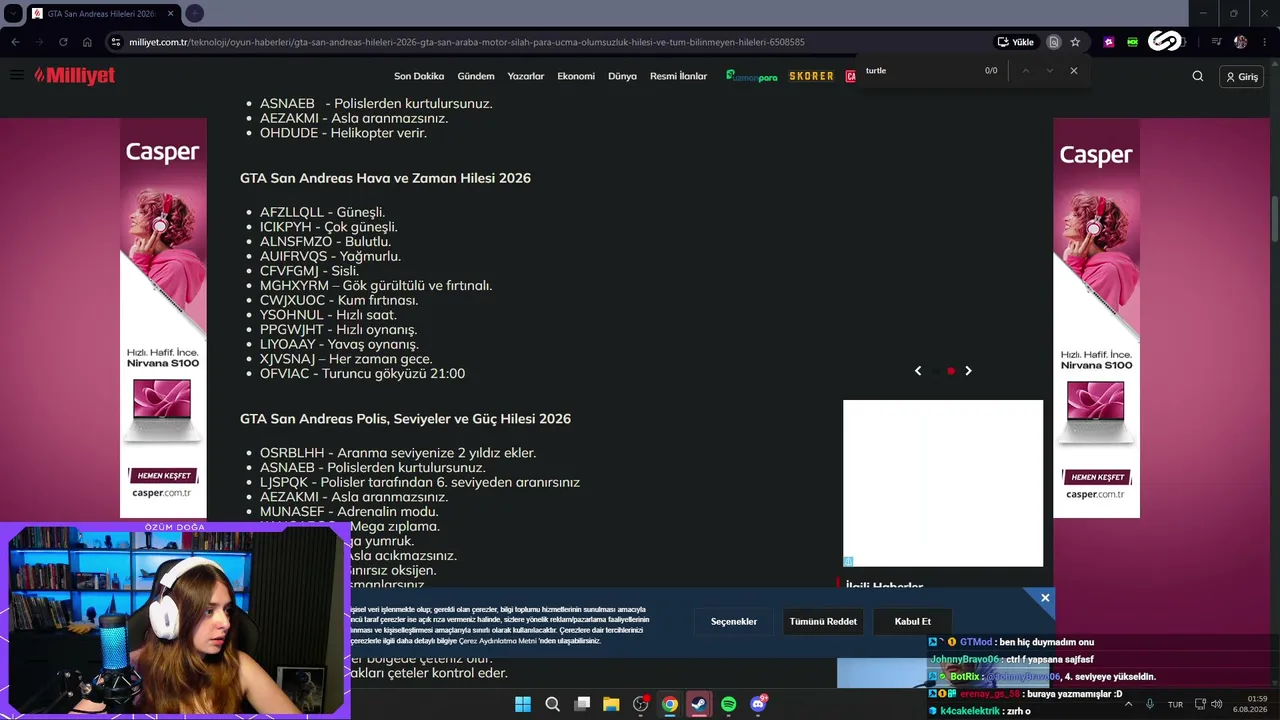
Task: Accept cookies with Kabul Et
Action: tap(913, 621)
